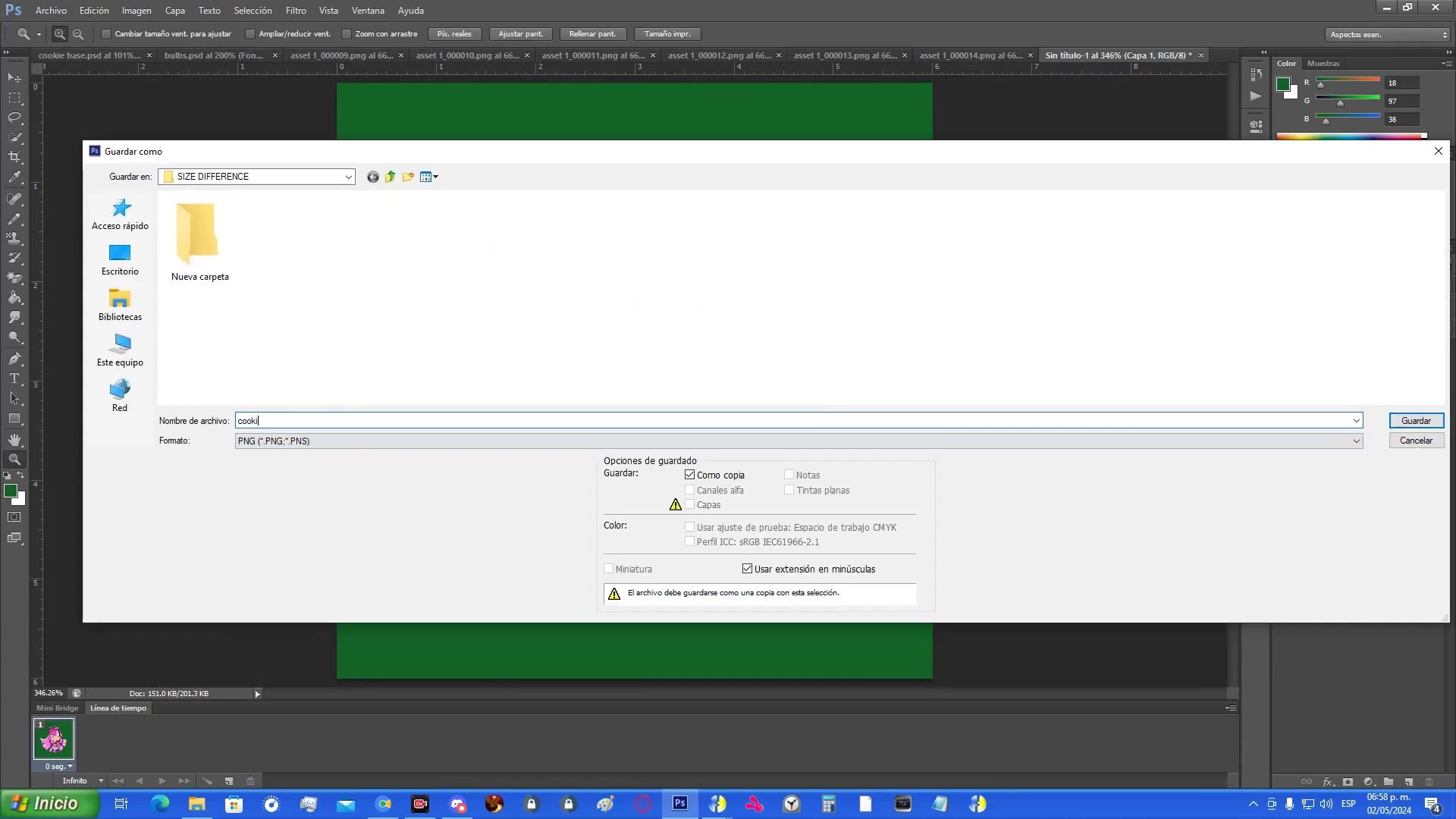Enable Zoom con arrastre option
Screen dimensions: 1456x819
(347, 34)
